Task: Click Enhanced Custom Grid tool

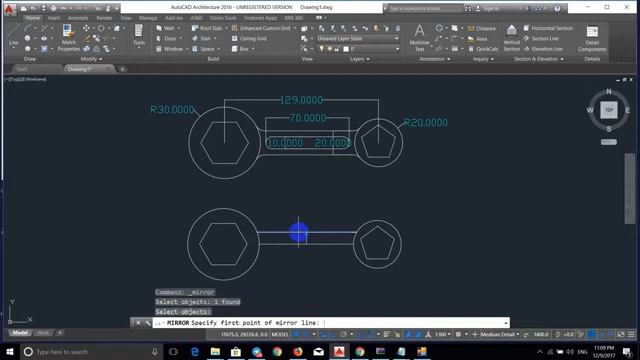Action: (x=261, y=28)
